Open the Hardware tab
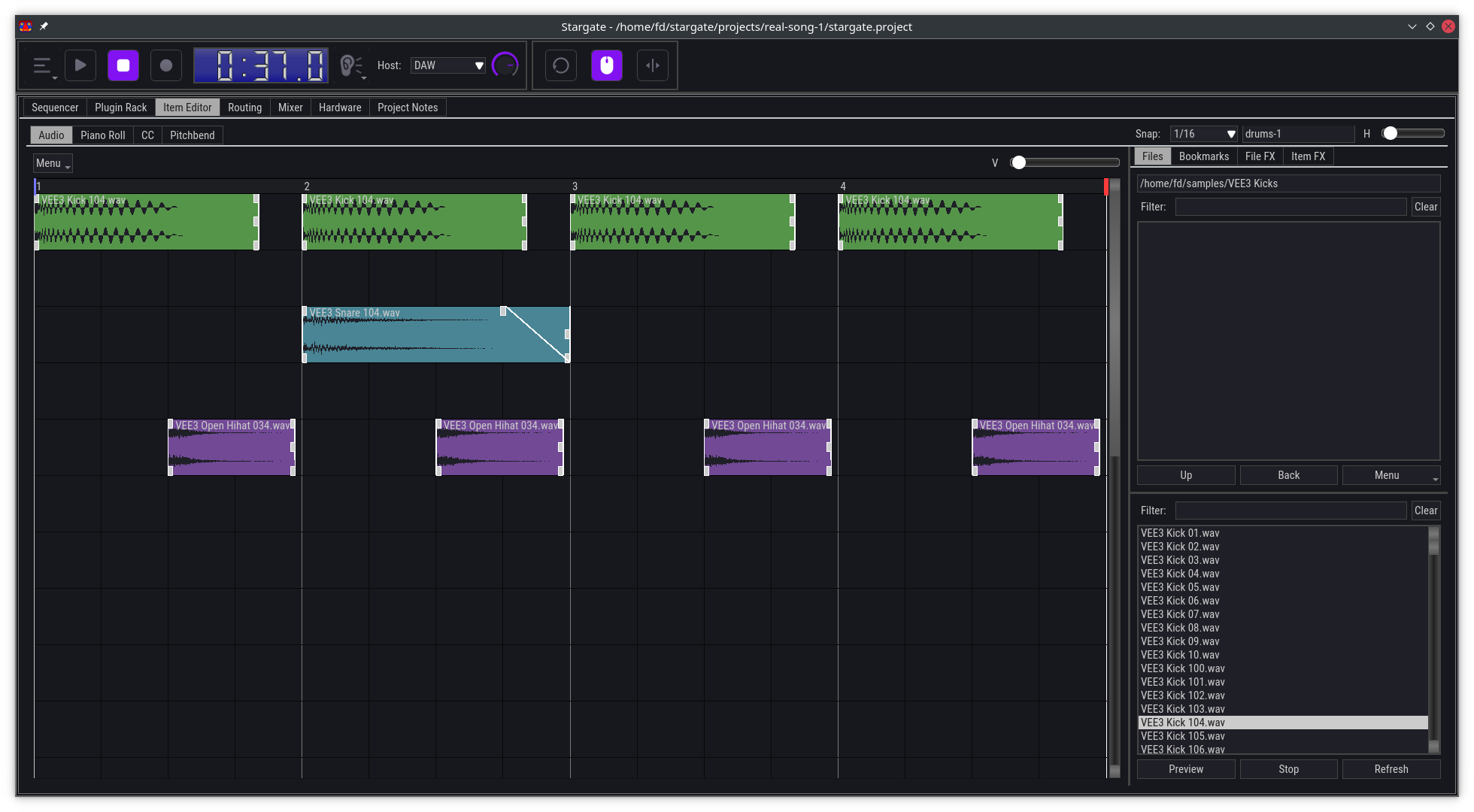This screenshot has height=812, width=1474. 340,108
